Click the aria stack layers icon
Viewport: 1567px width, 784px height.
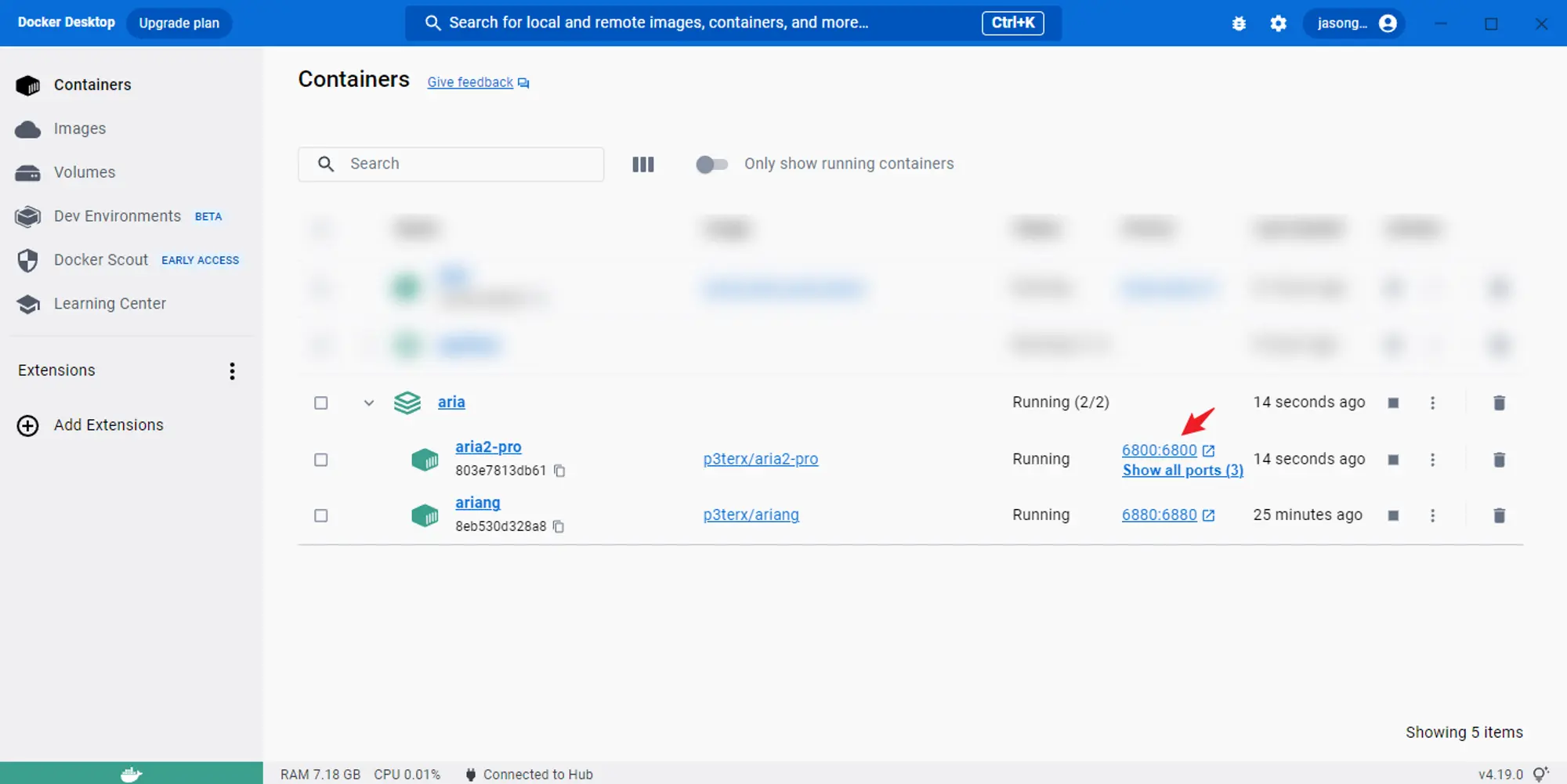(x=407, y=403)
